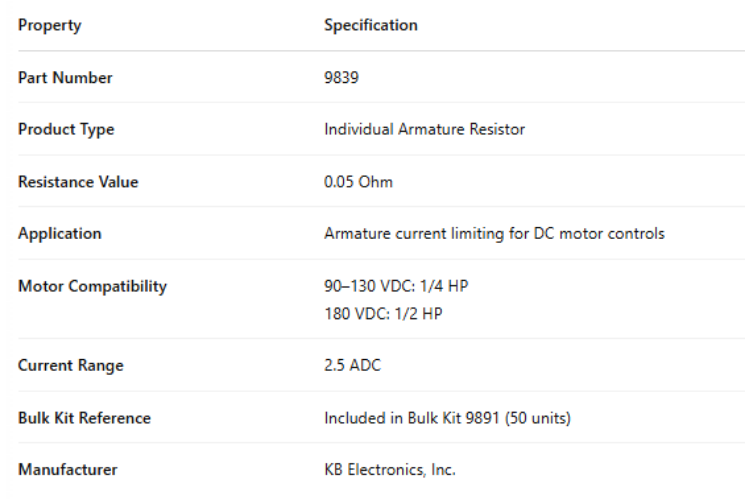This screenshot has height=500, width=745.
Task: Click the 180 VDC: 1/2 HP line
Action: point(383,313)
